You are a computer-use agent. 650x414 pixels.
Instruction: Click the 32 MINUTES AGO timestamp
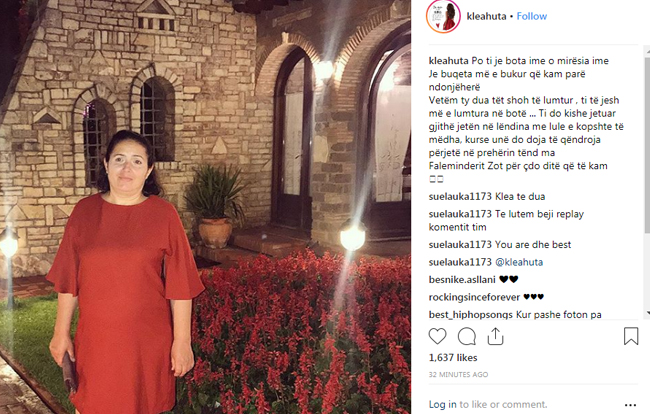[x=458, y=375]
